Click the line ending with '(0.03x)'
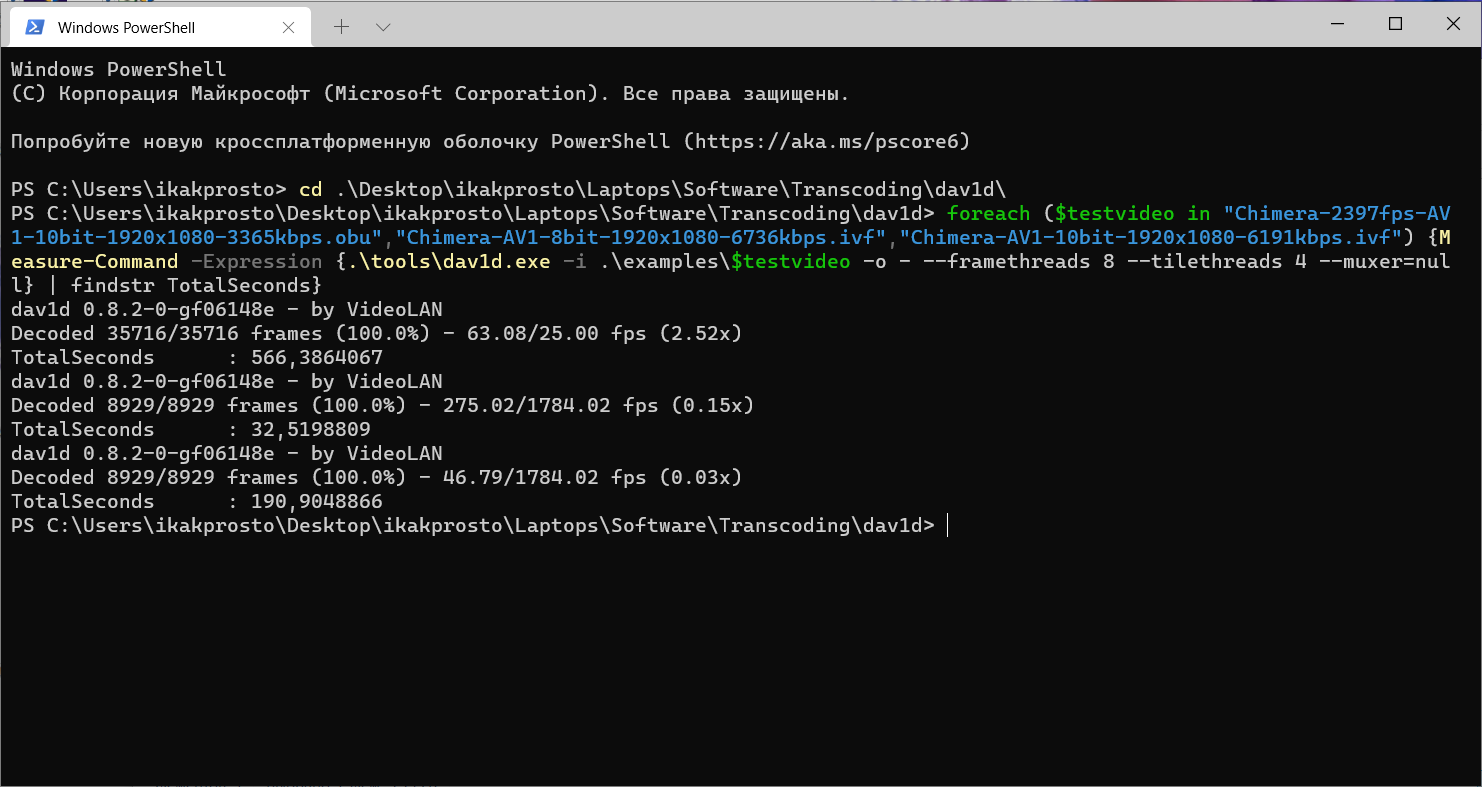Viewport: 1482px width, 787px height. pos(377,477)
